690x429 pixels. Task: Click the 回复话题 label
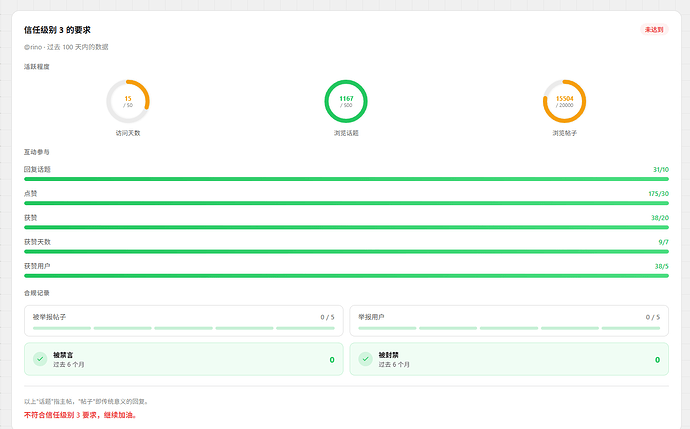click(x=37, y=169)
